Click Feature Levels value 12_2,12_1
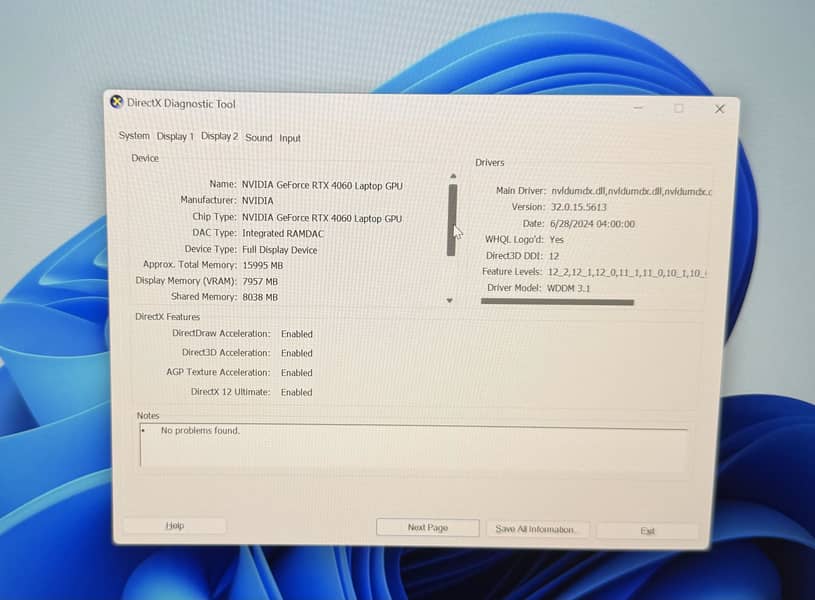This screenshot has width=815, height=600. click(x=627, y=272)
